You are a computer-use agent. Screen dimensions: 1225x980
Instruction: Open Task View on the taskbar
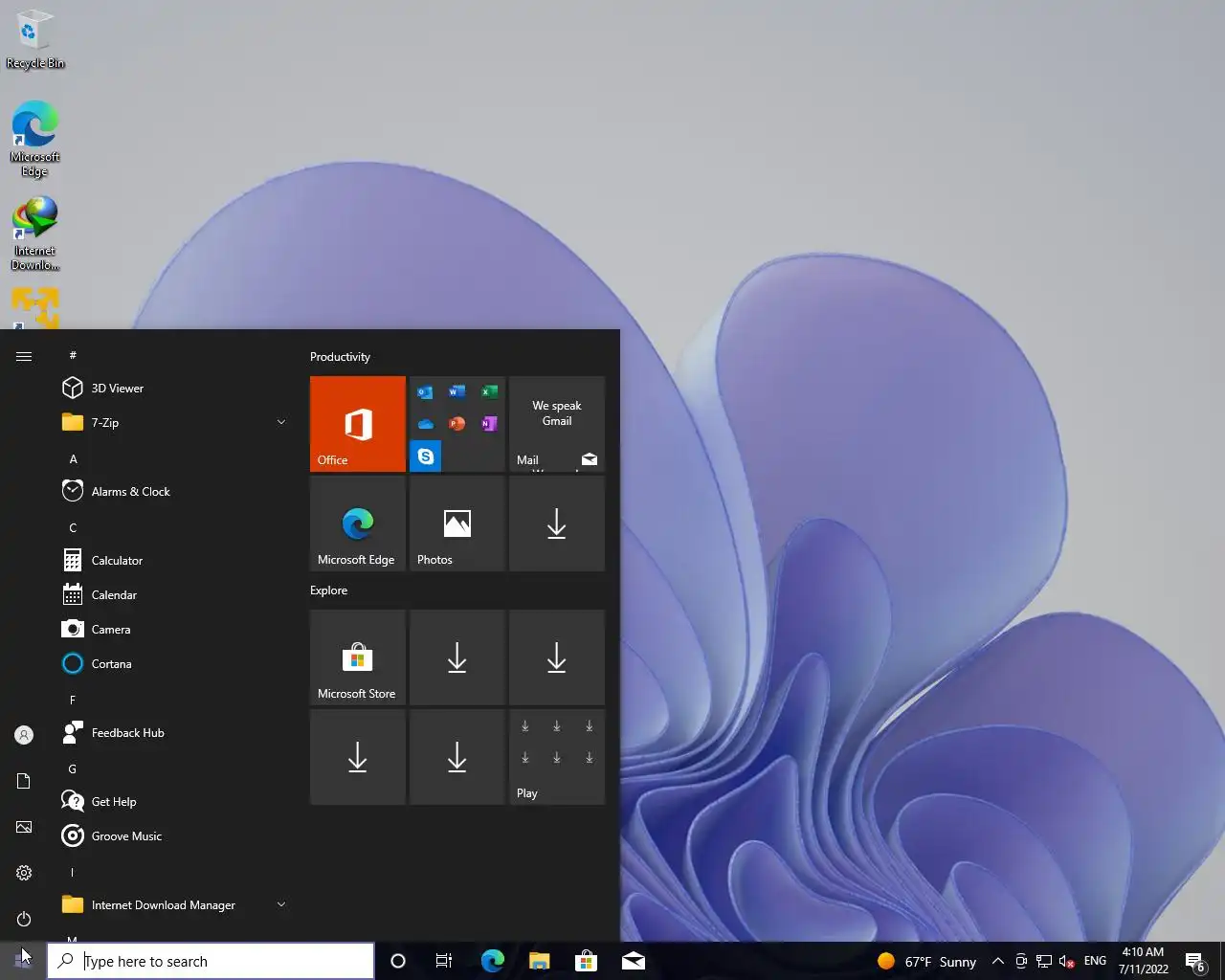pyautogui.click(x=444, y=961)
